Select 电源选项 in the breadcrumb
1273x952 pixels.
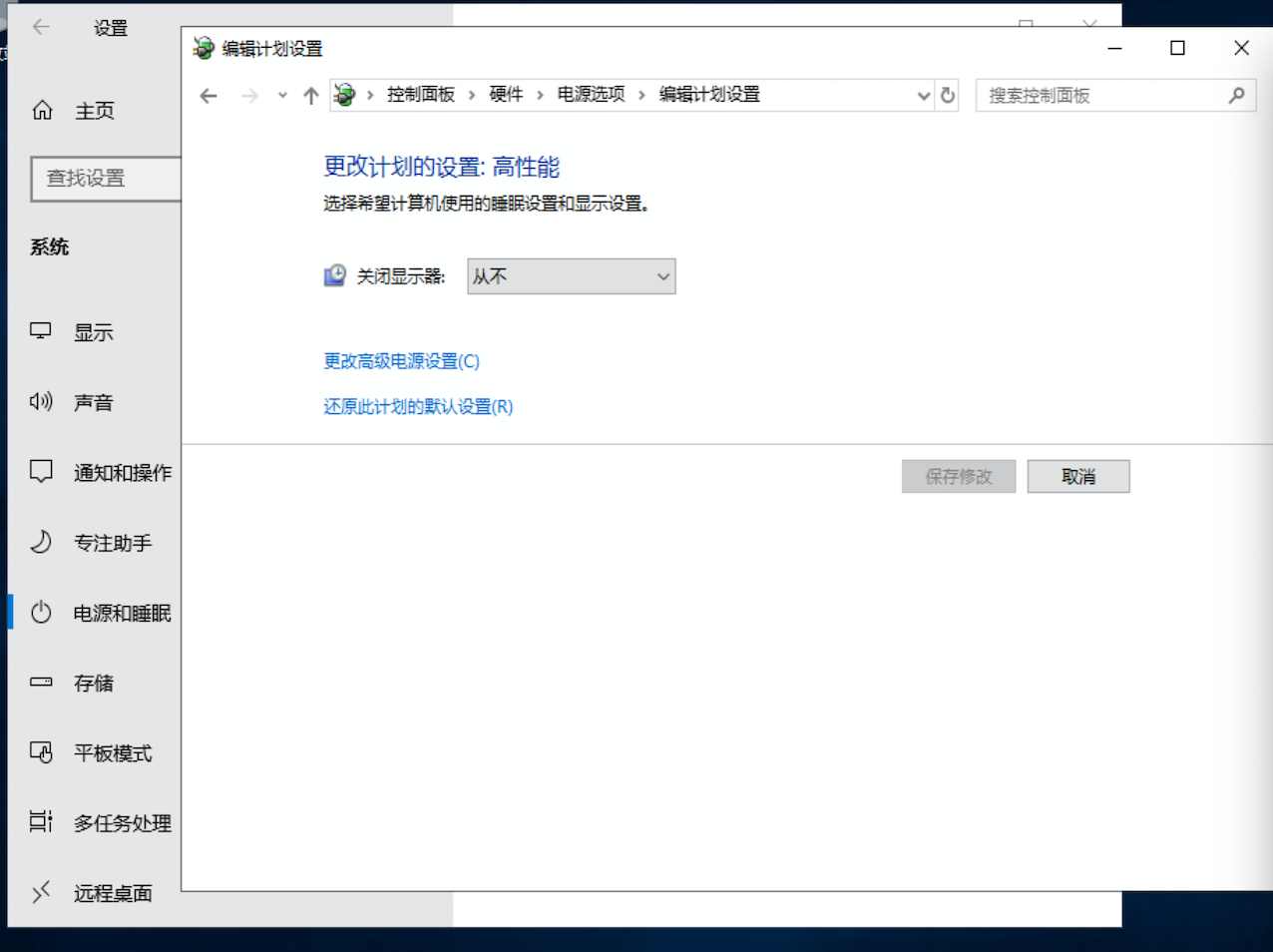tap(592, 95)
